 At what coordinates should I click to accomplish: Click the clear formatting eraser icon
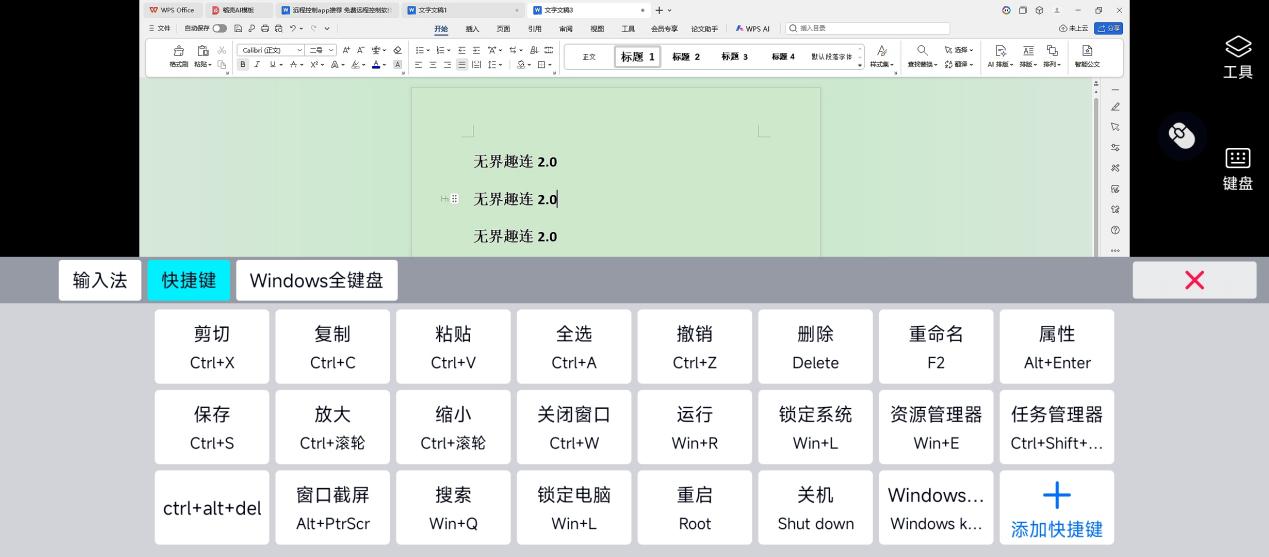point(397,50)
